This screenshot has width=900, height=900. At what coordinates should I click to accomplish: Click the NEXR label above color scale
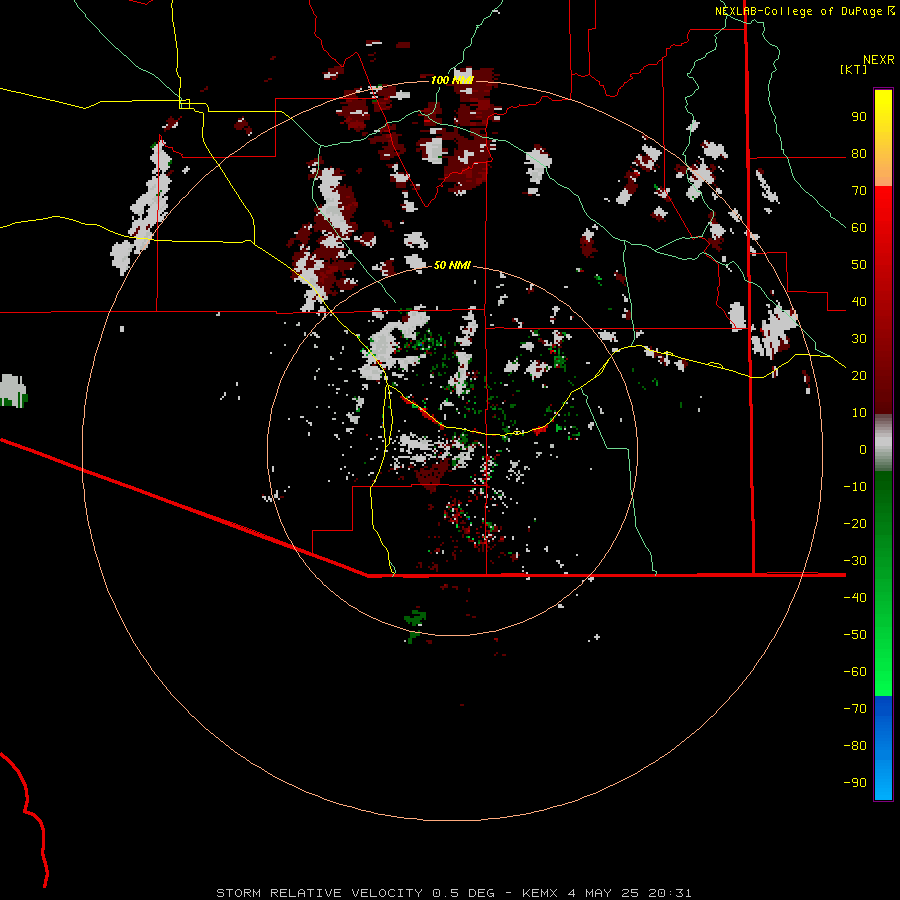[879, 60]
